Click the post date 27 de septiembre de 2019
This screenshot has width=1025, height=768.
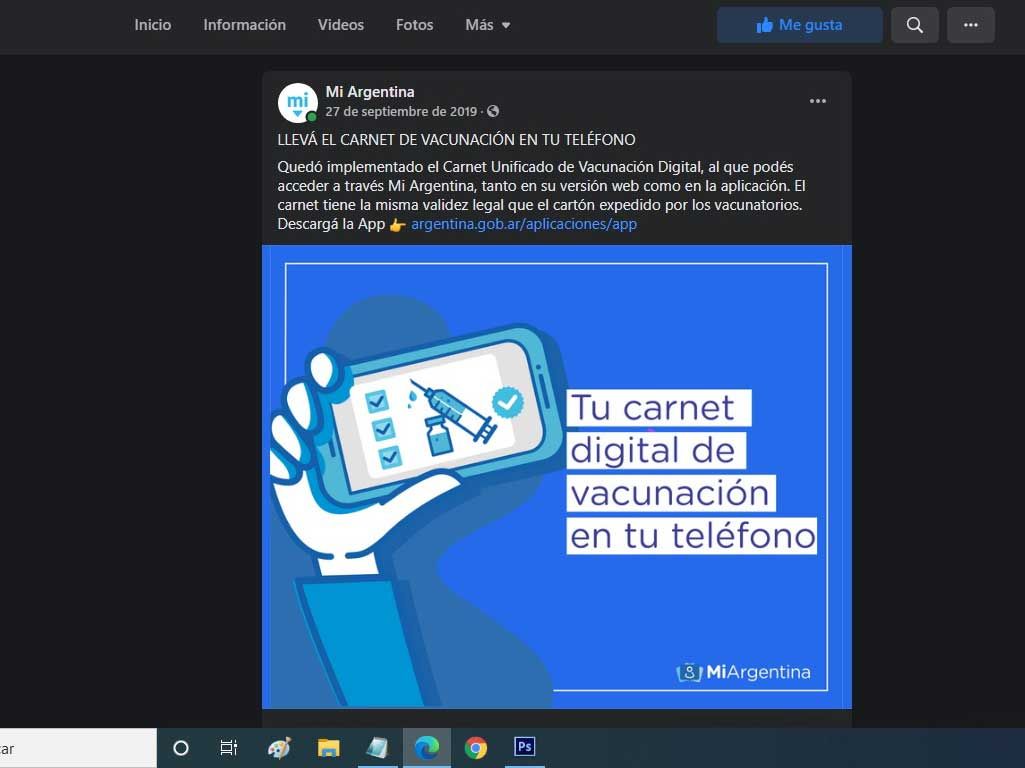tap(401, 112)
